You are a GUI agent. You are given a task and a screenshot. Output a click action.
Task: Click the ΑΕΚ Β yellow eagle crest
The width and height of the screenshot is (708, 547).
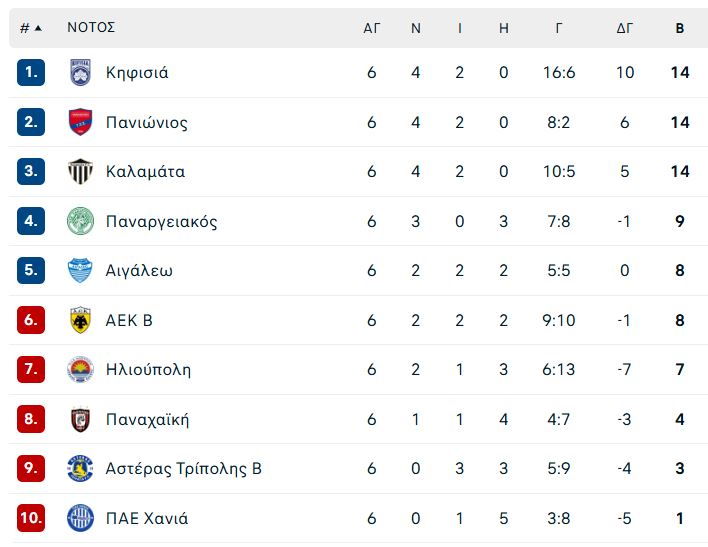tap(80, 320)
